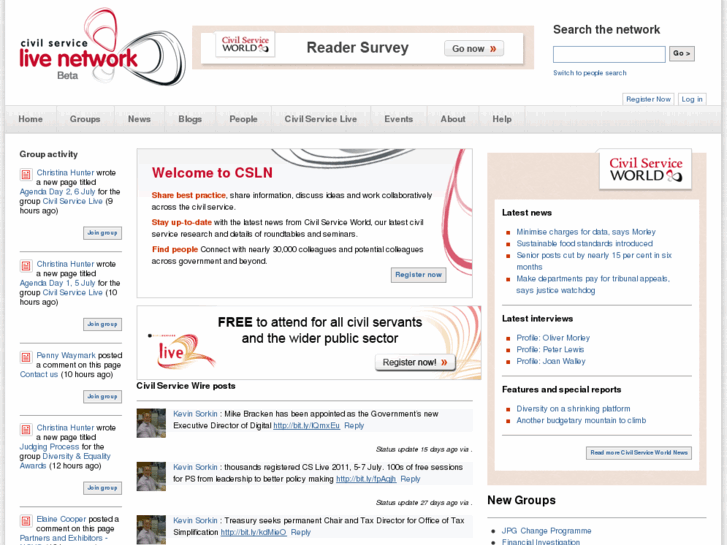Open Another budgetary mountain to climb report

[x=581, y=421]
